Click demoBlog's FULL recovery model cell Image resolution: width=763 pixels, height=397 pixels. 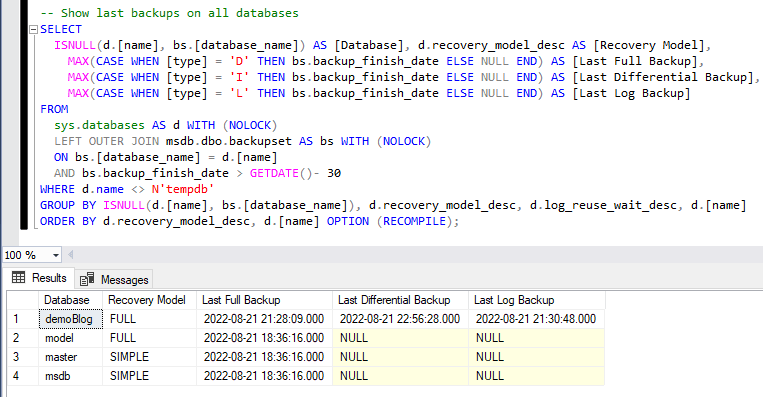pyautogui.click(x=149, y=319)
